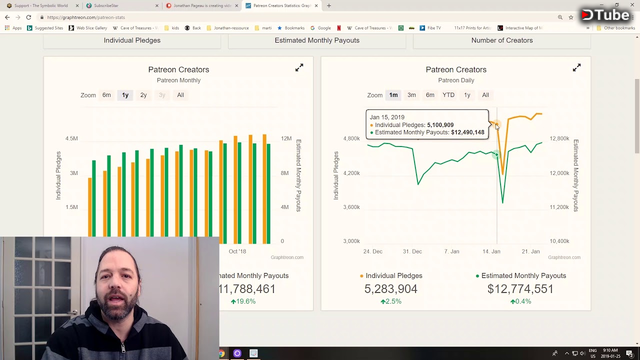This screenshot has width=640, height=360.
Task: Set daily chart zoom to 1y
Action: [x=467, y=95]
